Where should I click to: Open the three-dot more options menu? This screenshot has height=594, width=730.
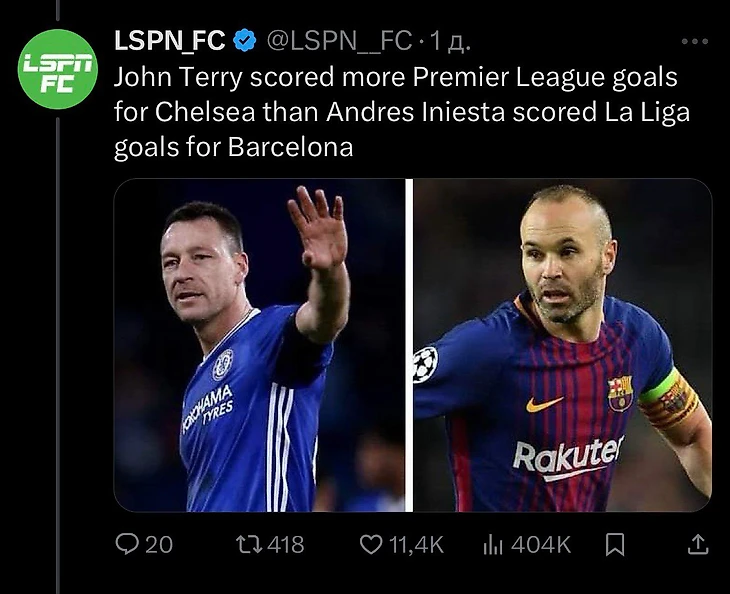pyautogui.click(x=694, y=41)
